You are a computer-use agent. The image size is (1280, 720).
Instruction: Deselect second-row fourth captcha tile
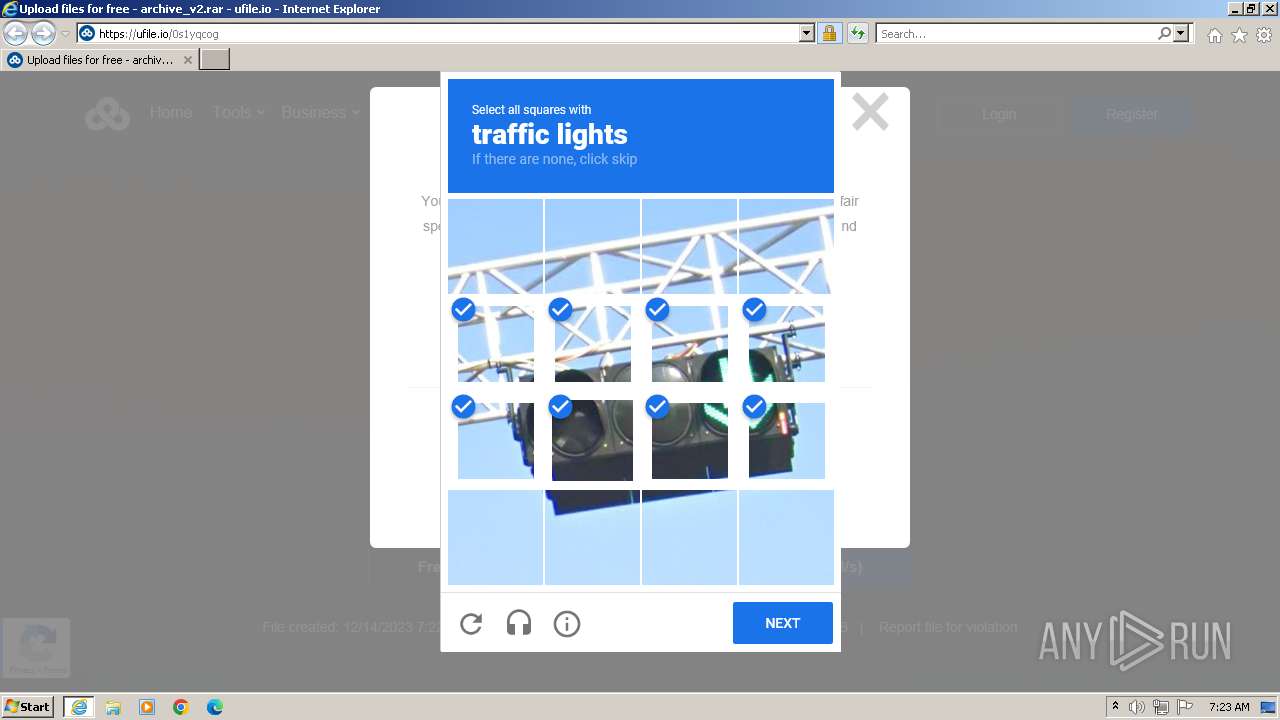pyautogui.click(x=786, y=343)
